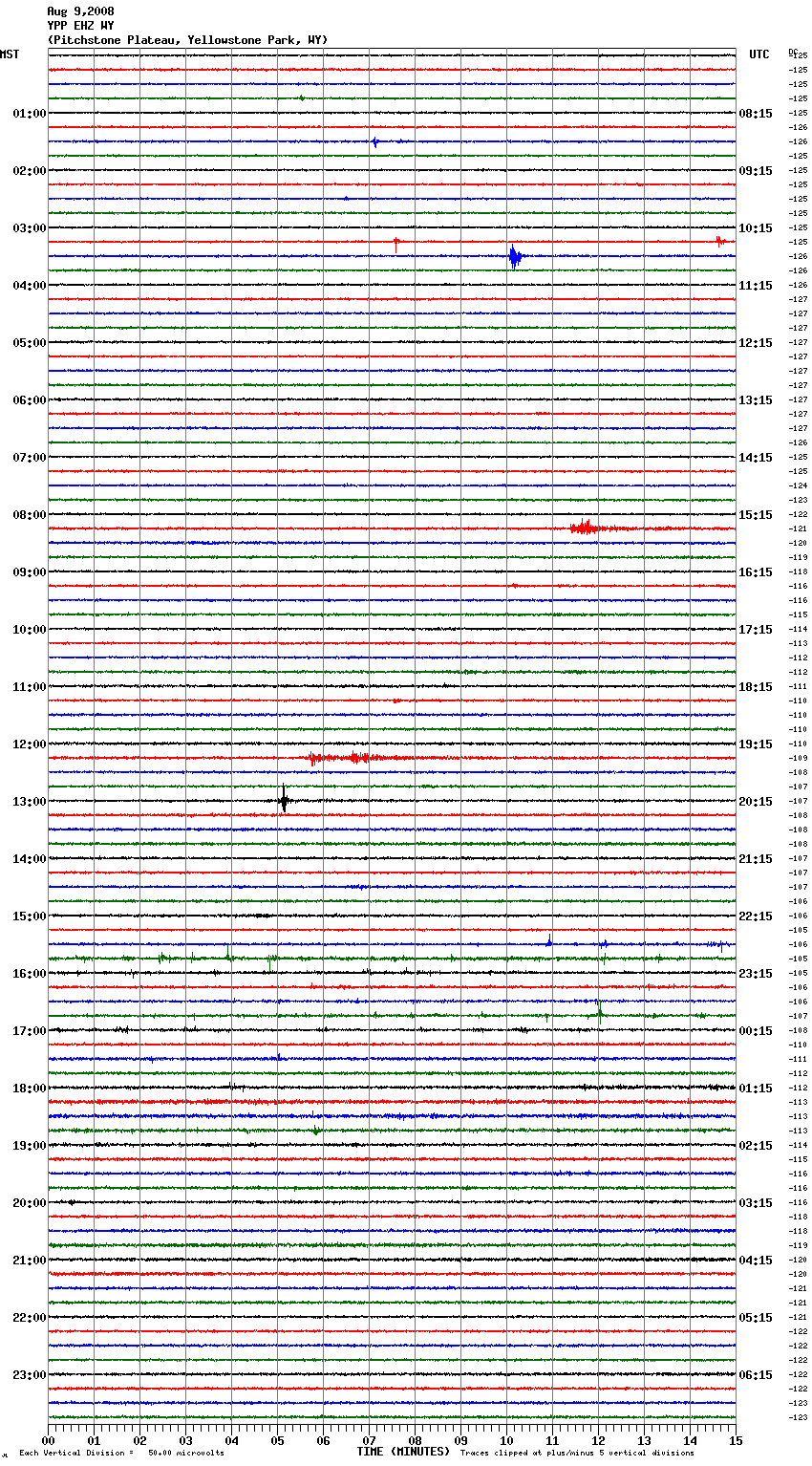Click the 10:00 MST time label
The height and width of the screenshot is (1466, 812).
point(29,630)
